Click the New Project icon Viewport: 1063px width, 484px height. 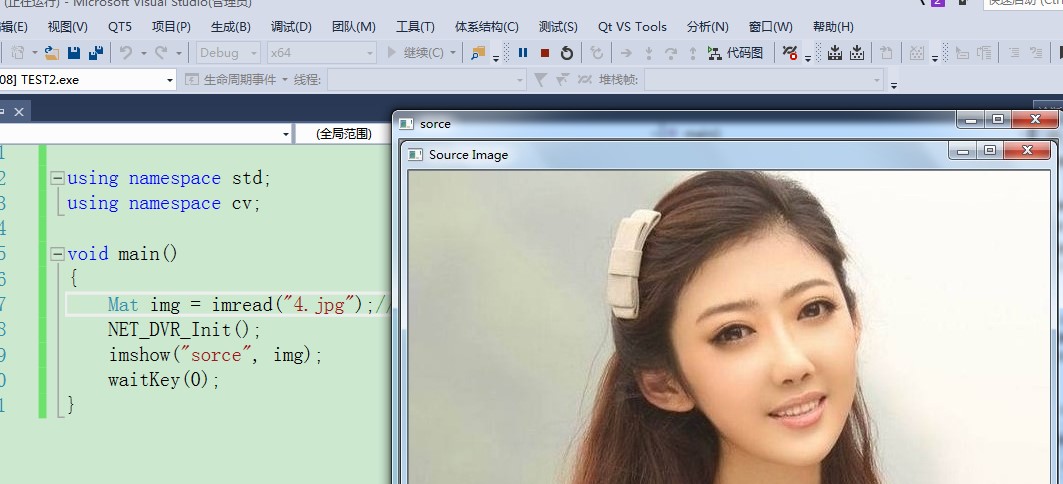coord(18,53)
